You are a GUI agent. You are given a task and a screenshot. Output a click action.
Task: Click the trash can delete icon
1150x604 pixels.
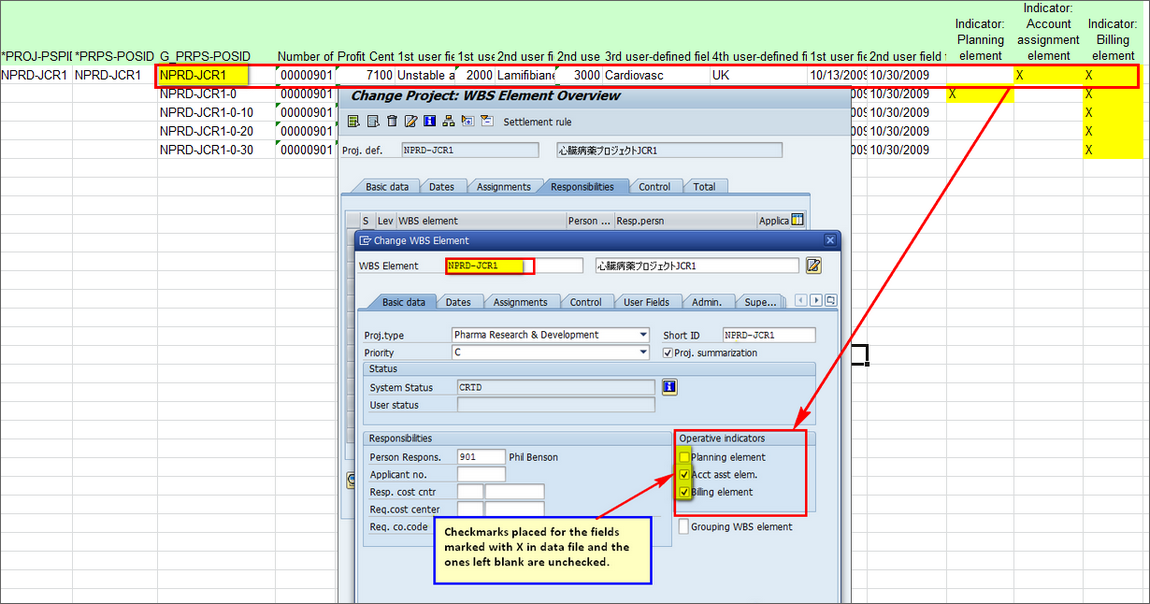[392, 122]
